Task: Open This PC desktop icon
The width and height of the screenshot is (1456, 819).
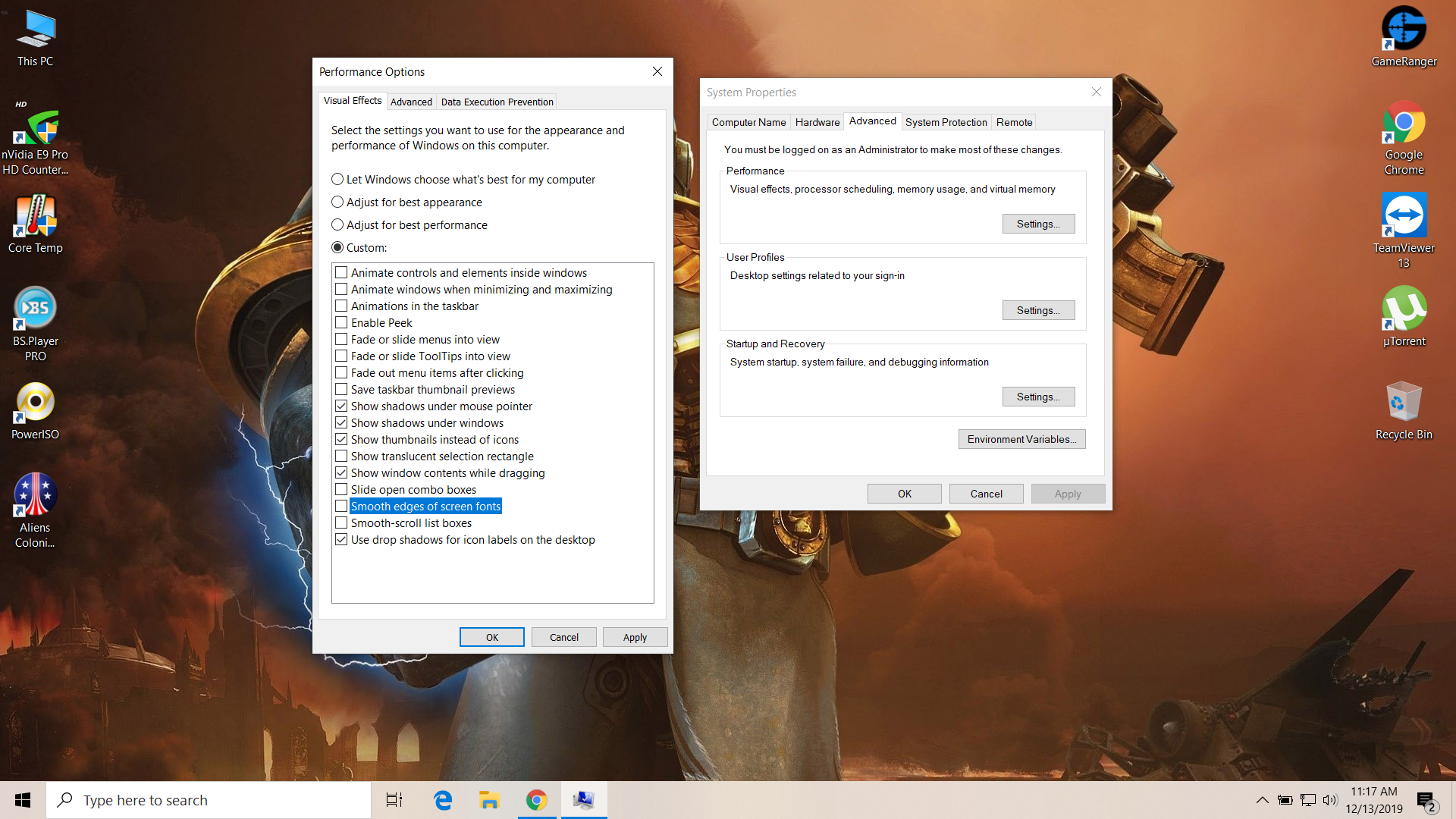Action: (x=36, y=38)
